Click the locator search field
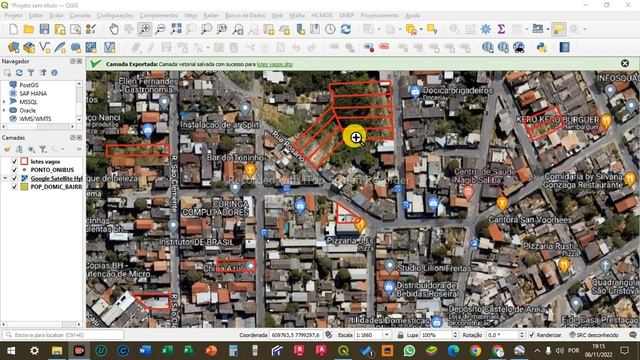The height and width of the screenshot is (360, 640). coord(63,335)
